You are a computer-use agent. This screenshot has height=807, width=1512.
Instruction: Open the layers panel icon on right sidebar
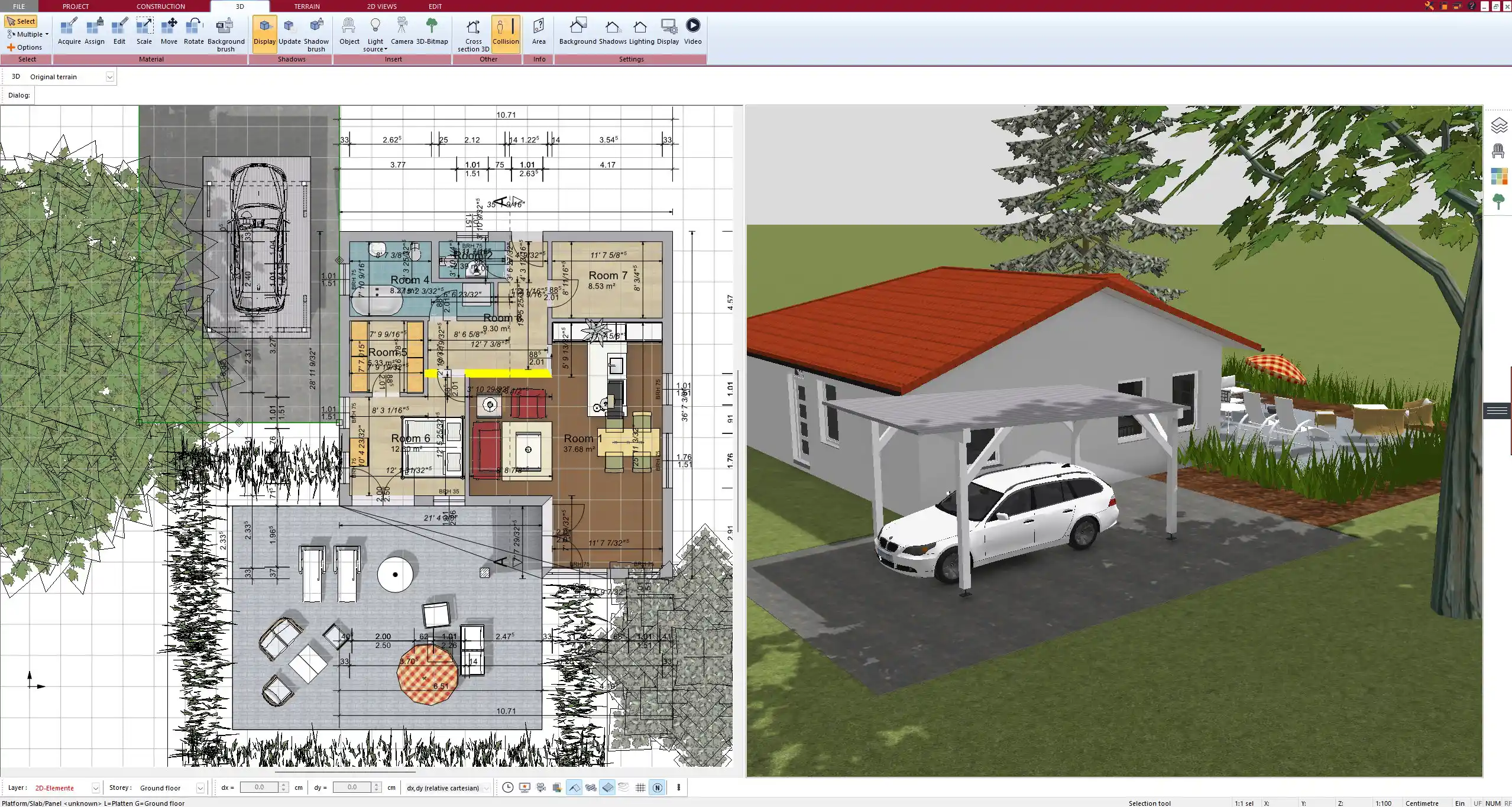click(x=1498, y=125)
